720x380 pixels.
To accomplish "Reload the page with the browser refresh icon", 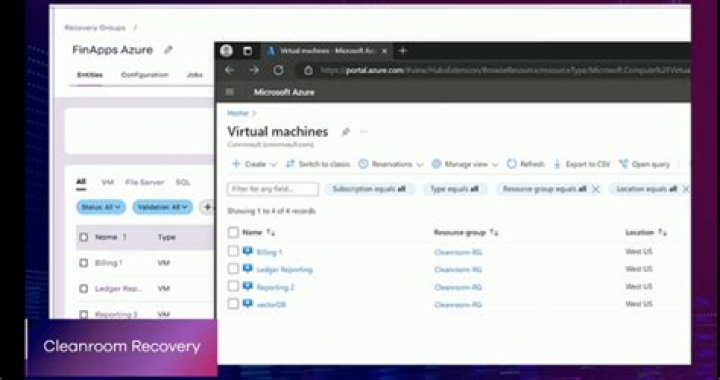I will 278,70.
